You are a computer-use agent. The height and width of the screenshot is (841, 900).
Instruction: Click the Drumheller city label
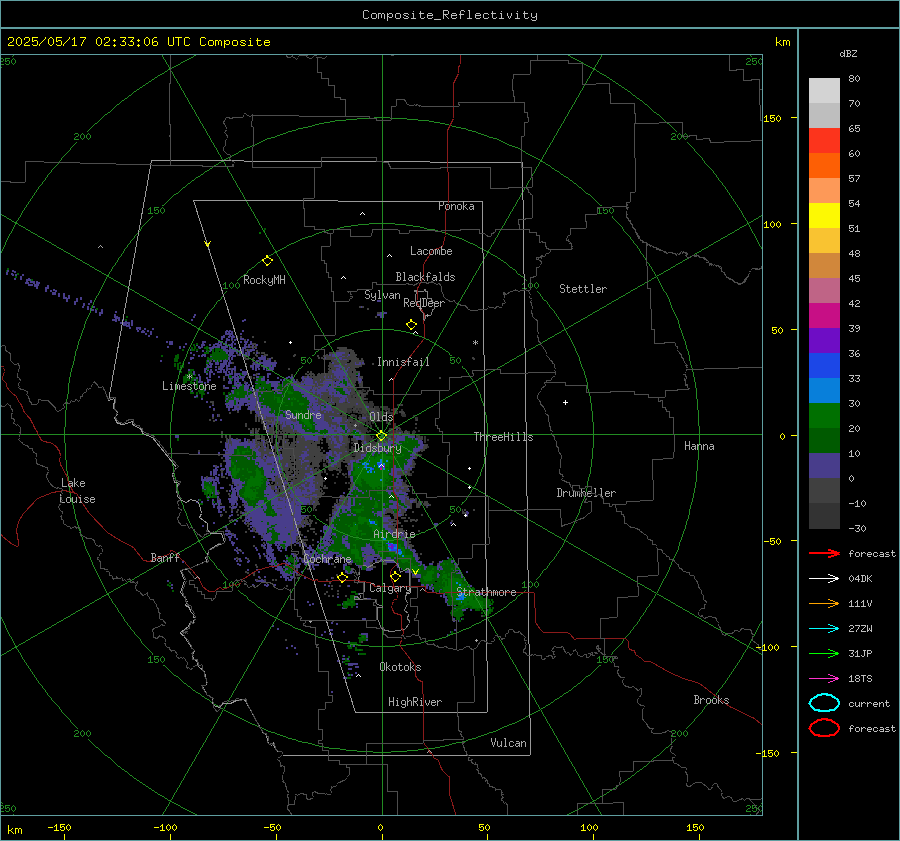tap(586, 493)
